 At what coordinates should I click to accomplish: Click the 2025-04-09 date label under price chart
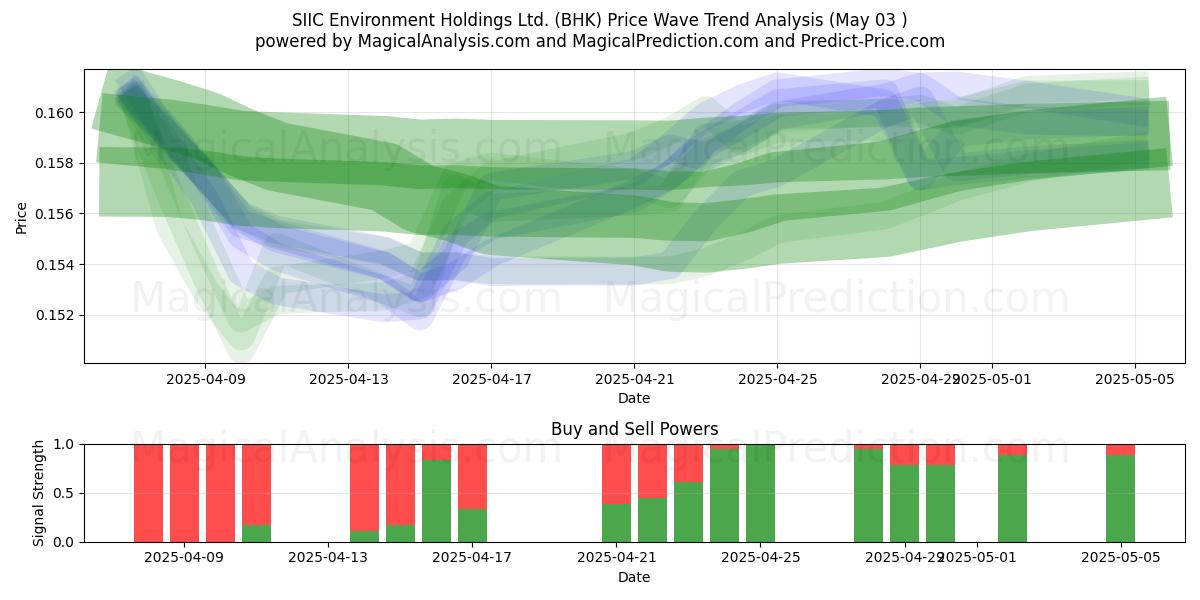[205, 380]
